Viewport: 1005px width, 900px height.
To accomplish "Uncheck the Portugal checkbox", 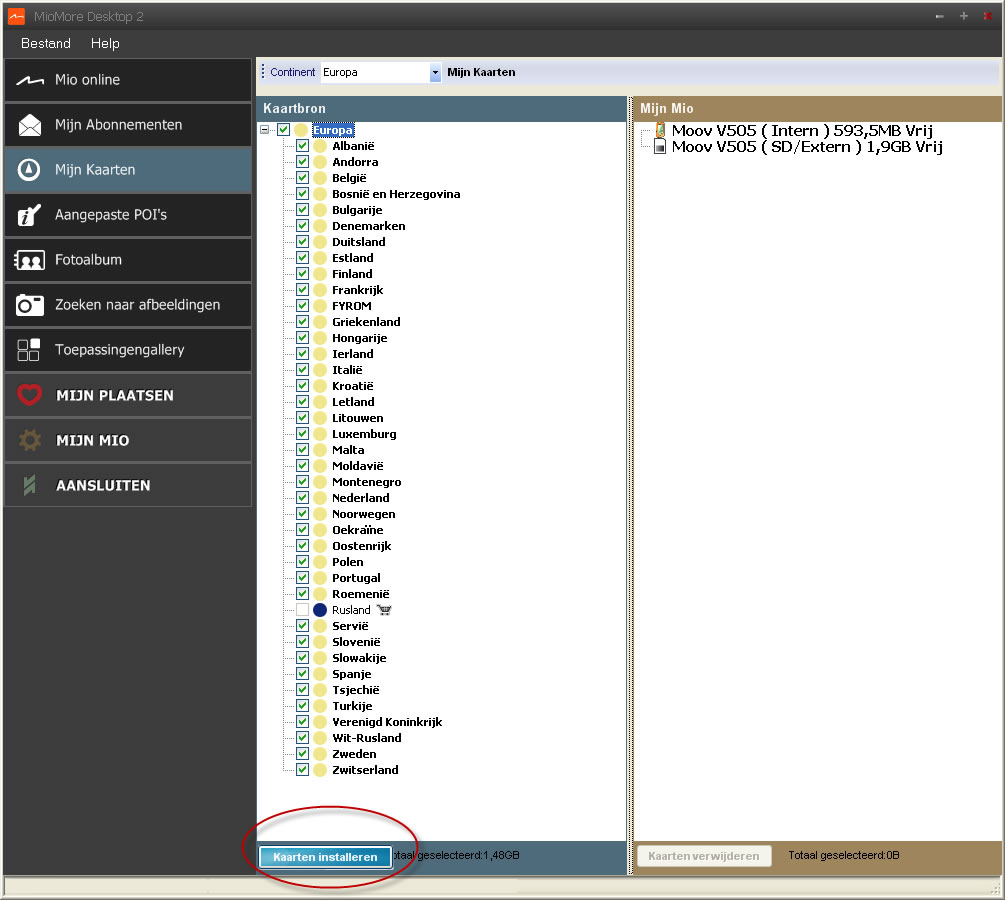I will coord(303,578).
